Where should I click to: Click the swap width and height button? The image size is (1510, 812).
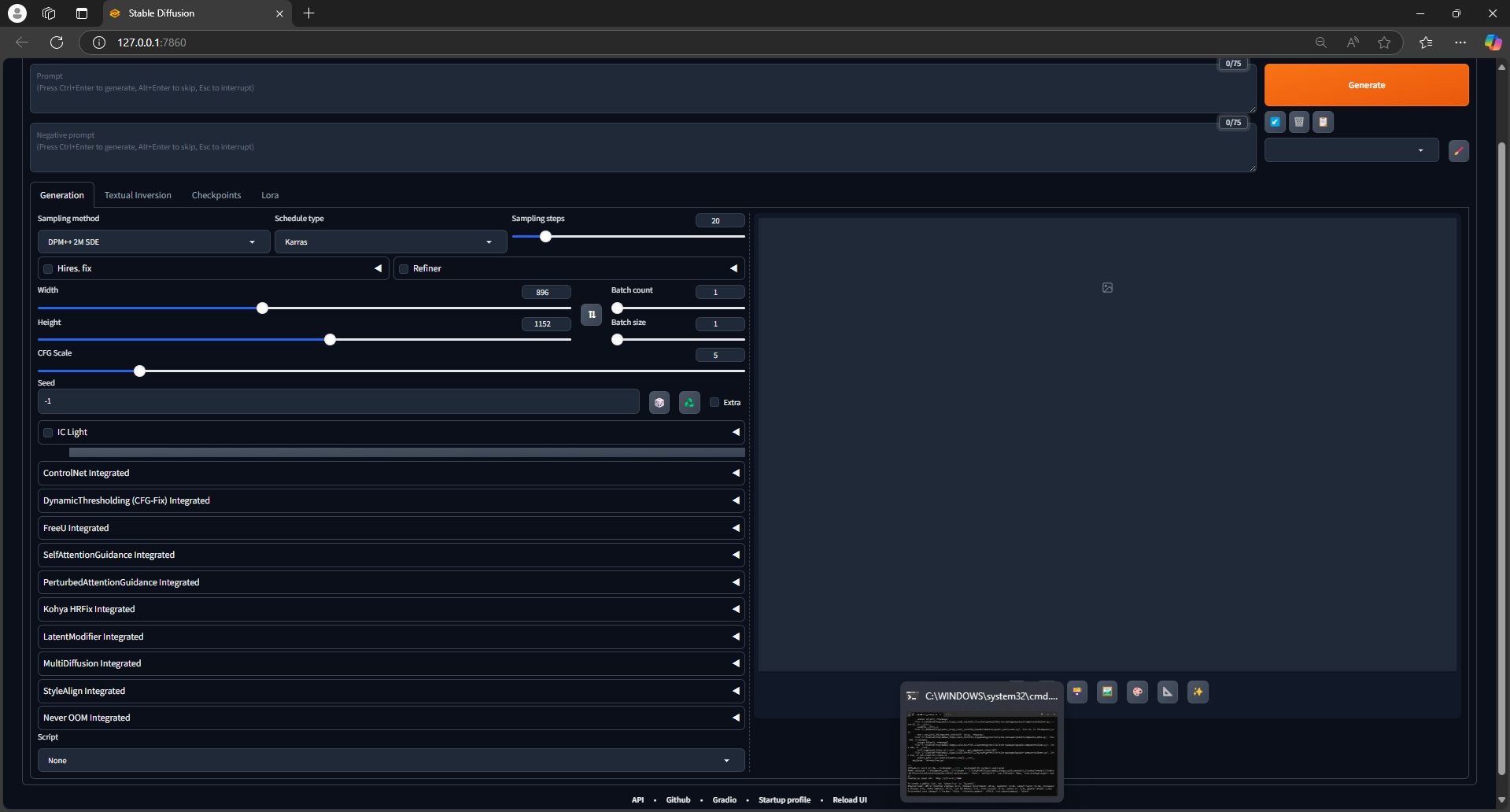[592, 315]
